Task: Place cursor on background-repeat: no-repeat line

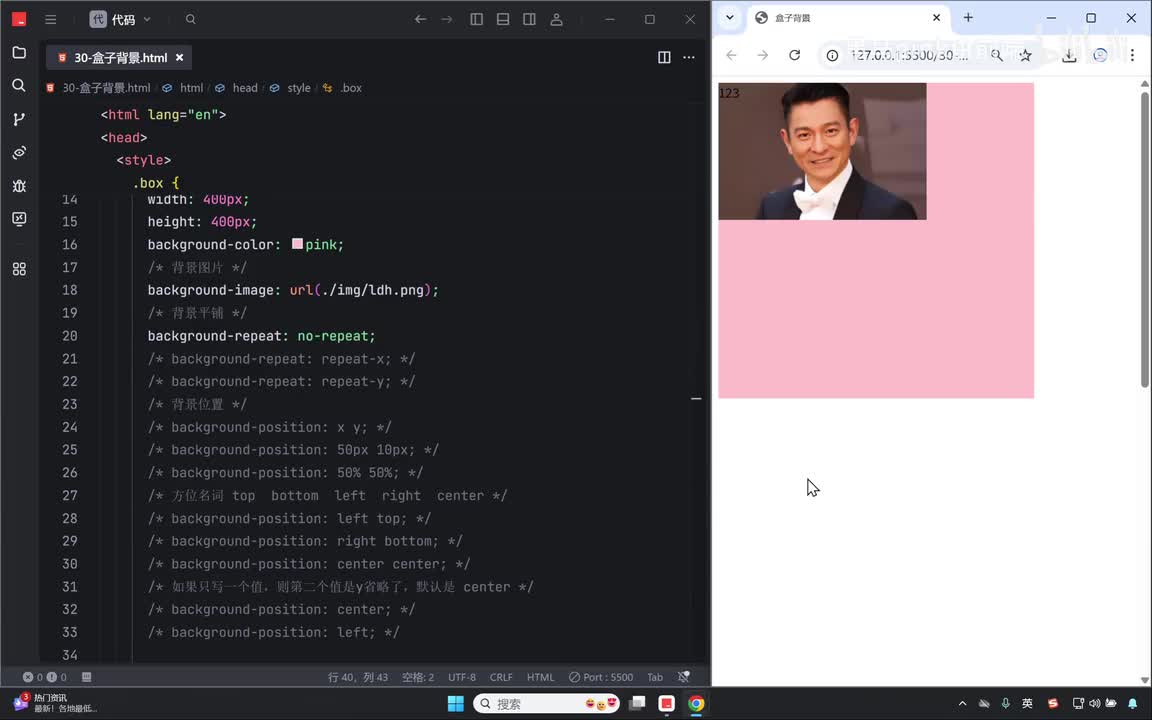Action: 262,336
